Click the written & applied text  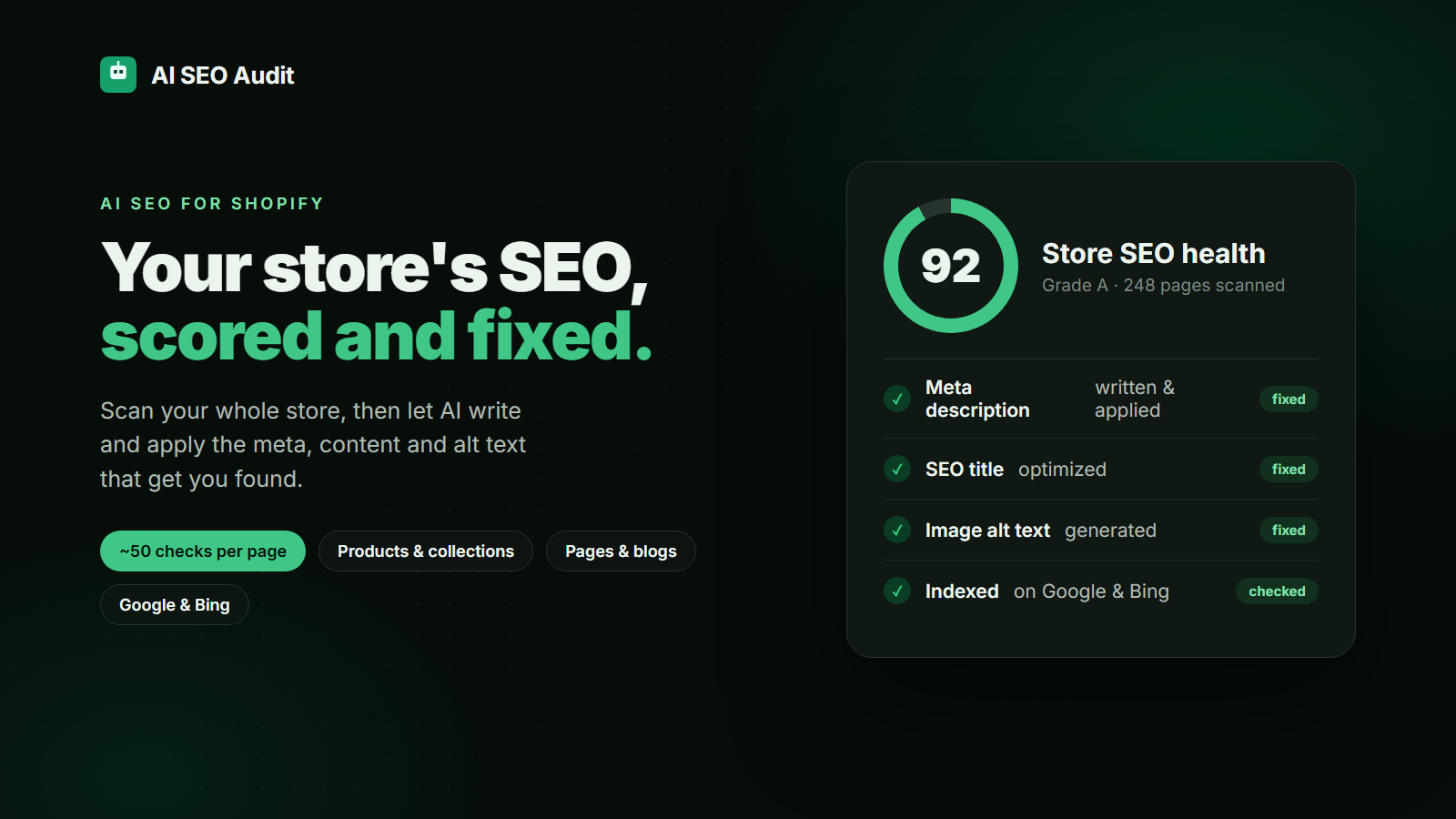pos(1135,399)
